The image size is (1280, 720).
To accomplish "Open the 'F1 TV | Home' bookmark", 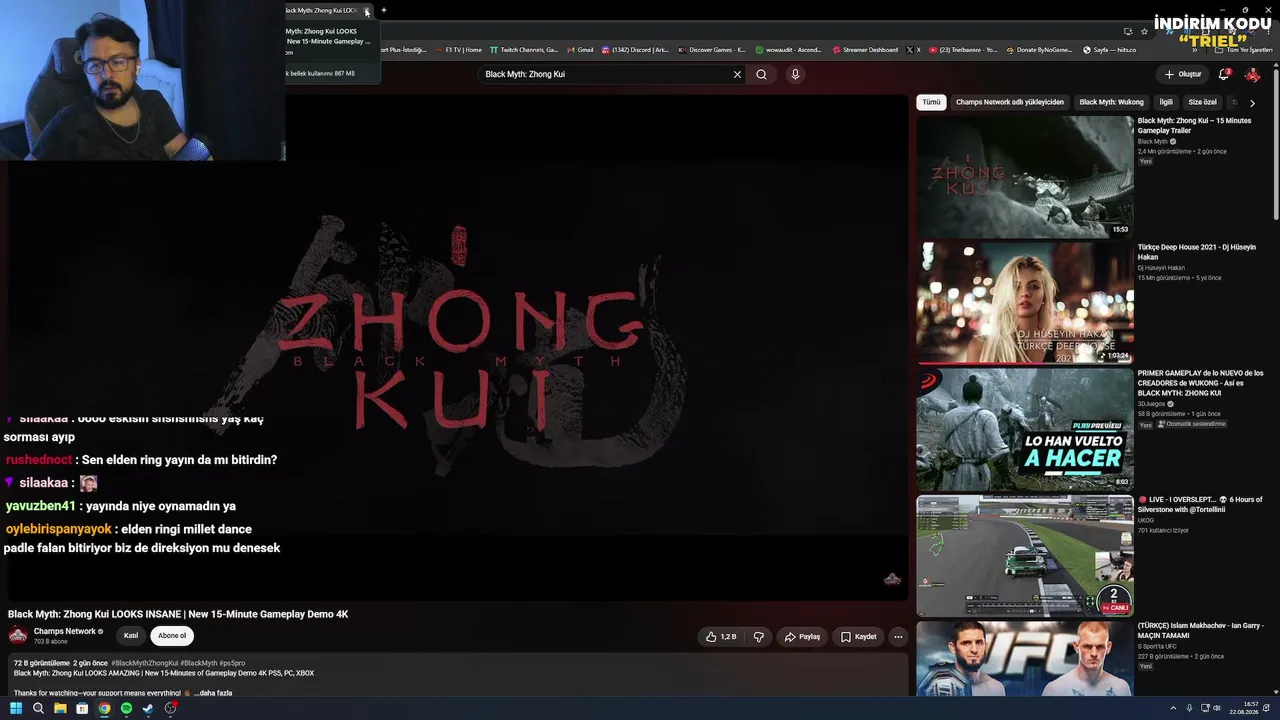I will tap(458, 50).
